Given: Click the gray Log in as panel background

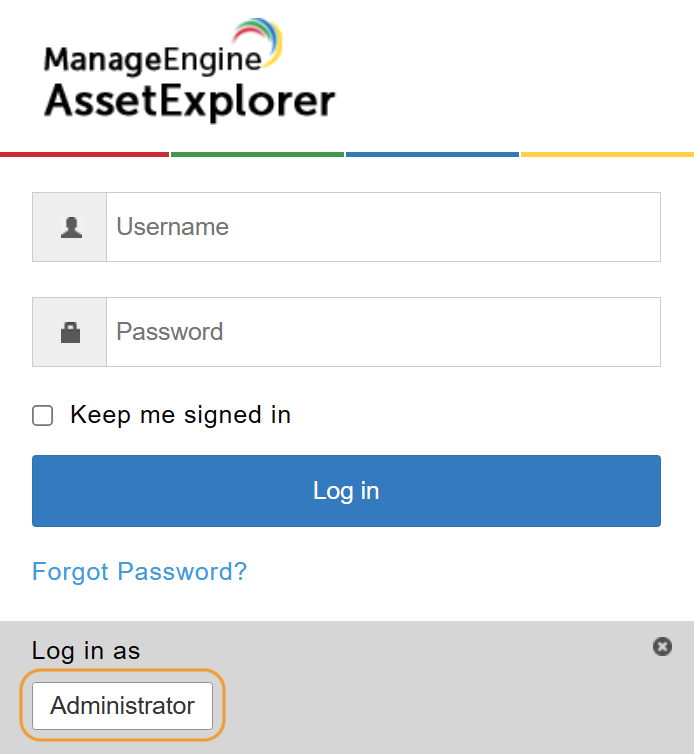Looking at the screenshot, I should (450, 700).
